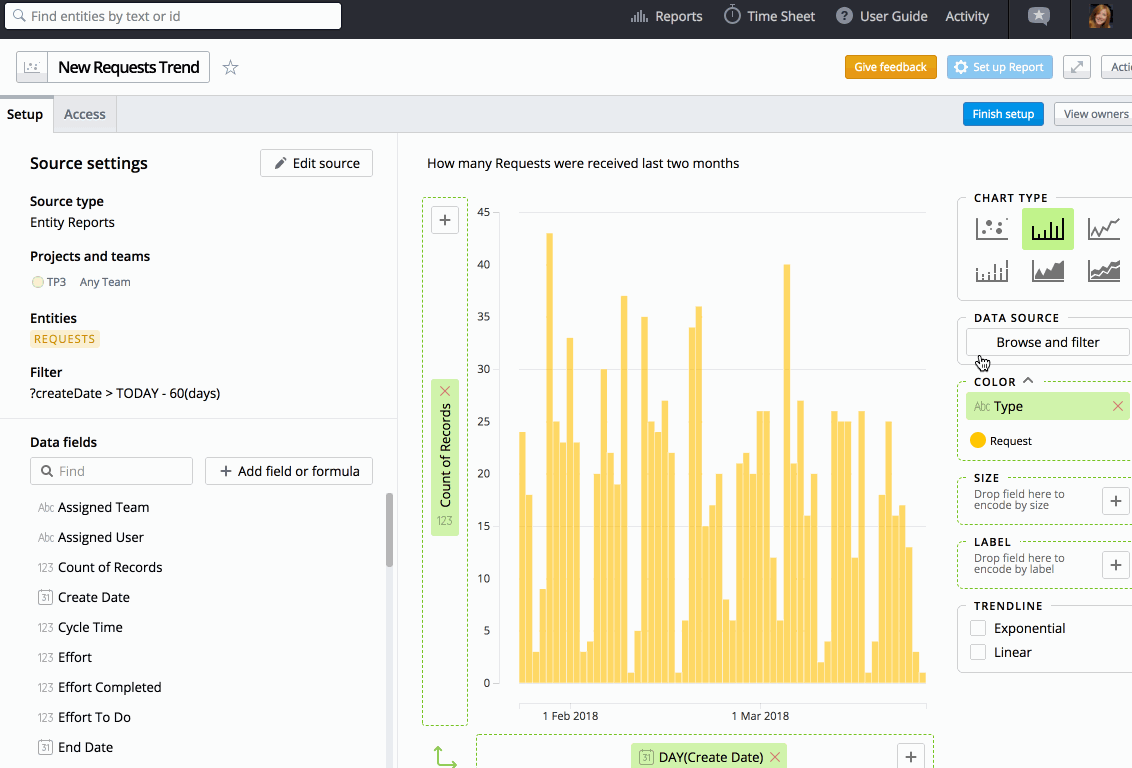The width and height of the screenshot is (1132, 768).
Task: Select the Count of Records data field
Action: [110, 567]
